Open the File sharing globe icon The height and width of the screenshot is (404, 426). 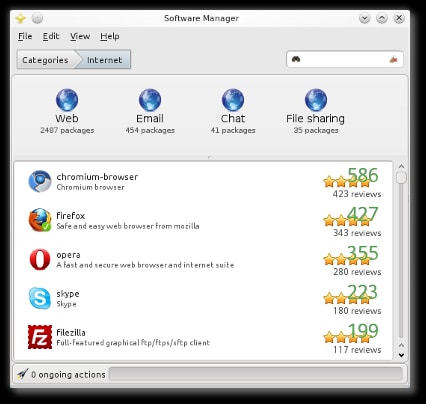316,100
